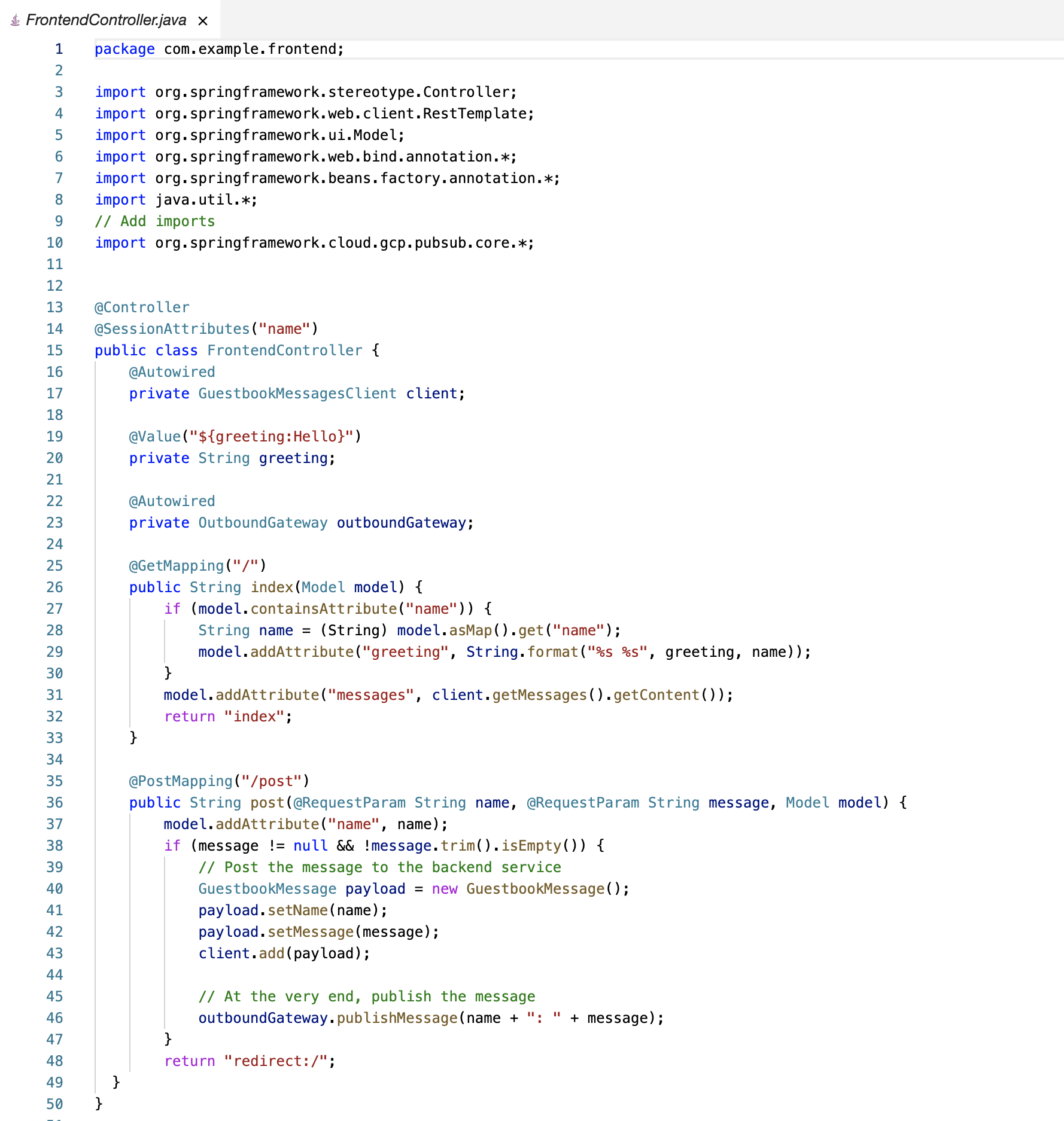This screenshot has width=1064, height=1121.
Task: Click the org.springframework.ui.Model import
Action: 250,135
